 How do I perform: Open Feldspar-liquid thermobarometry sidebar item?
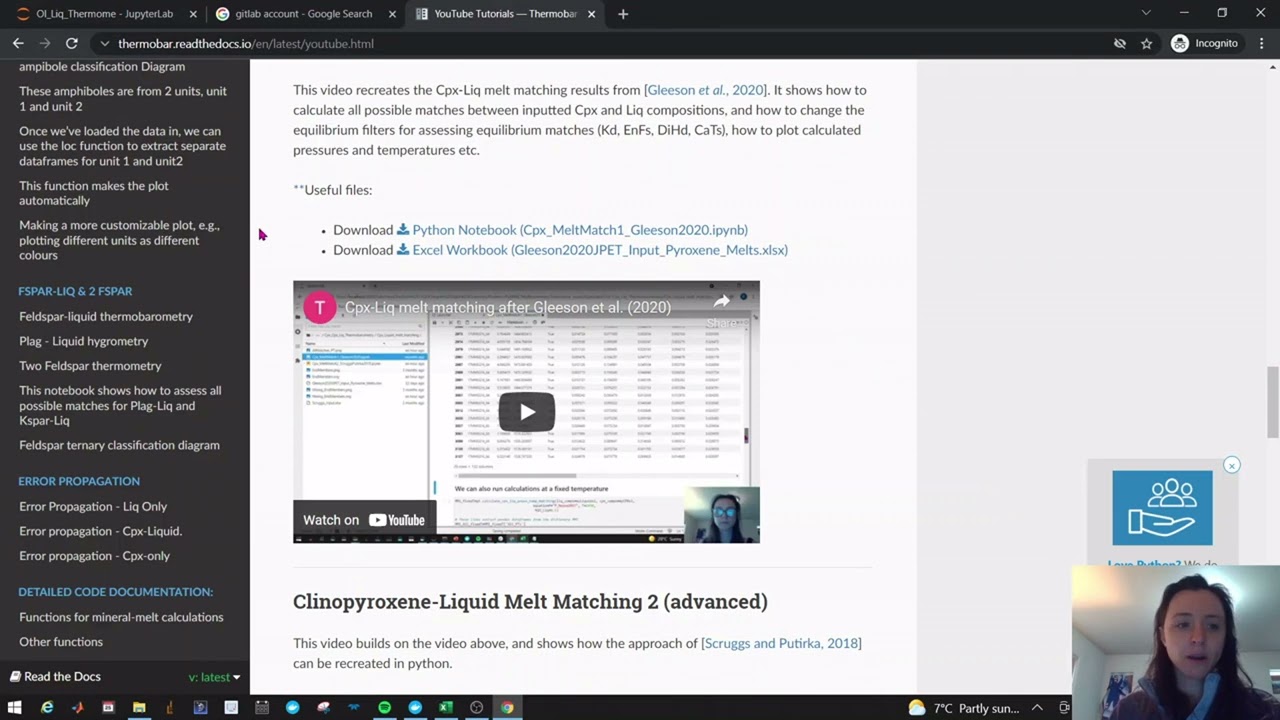pyautogui.click(x=106, y=316)
